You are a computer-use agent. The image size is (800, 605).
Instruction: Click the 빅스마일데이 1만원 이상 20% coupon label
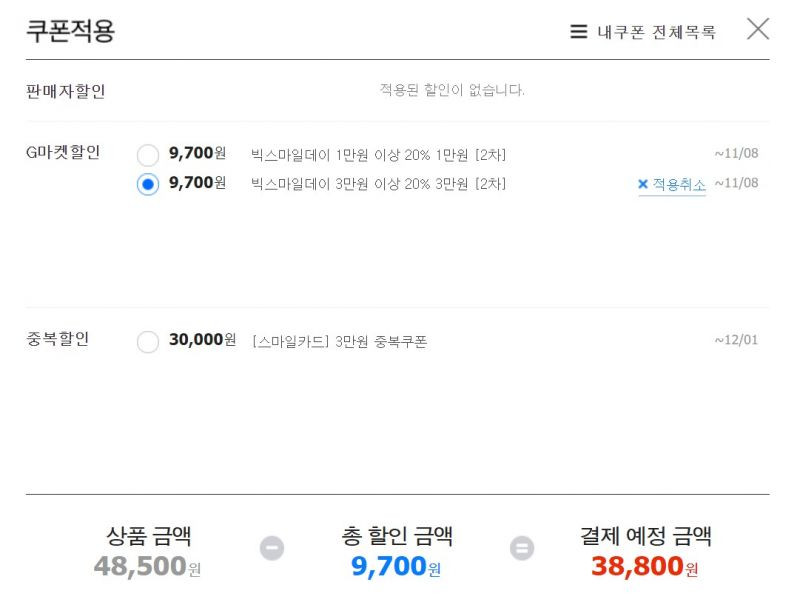click(378, 155)
